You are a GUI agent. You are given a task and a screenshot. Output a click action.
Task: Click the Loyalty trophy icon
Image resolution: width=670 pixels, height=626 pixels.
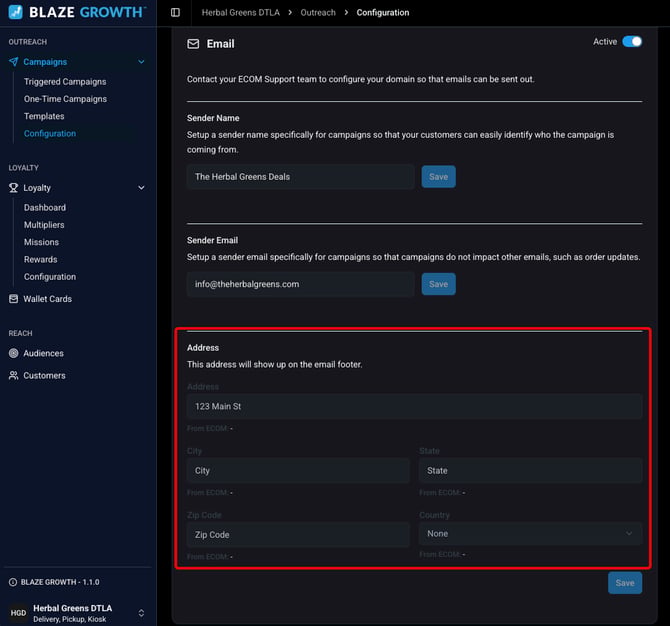pos(14,188)
